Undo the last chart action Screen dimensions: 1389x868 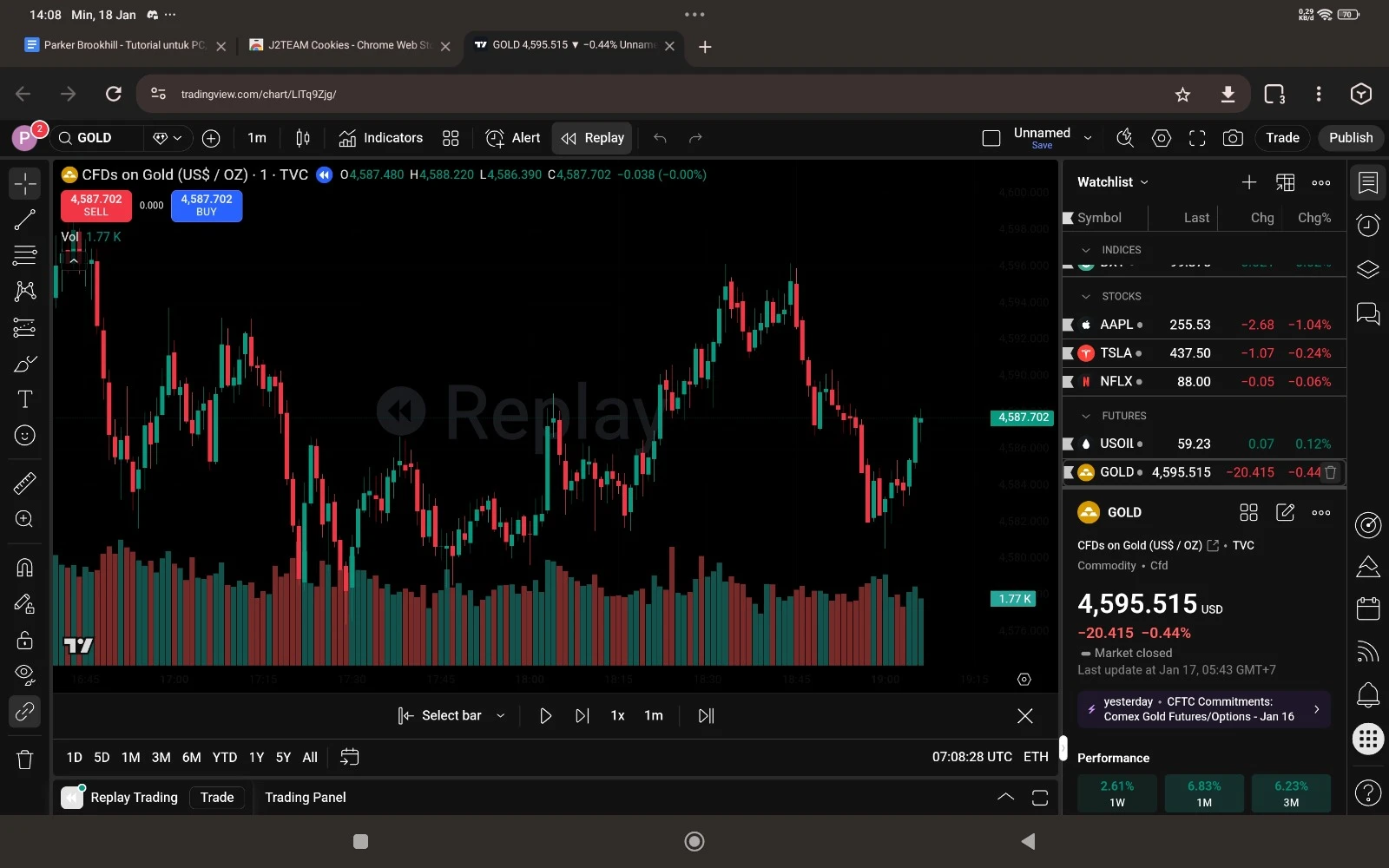660,138
